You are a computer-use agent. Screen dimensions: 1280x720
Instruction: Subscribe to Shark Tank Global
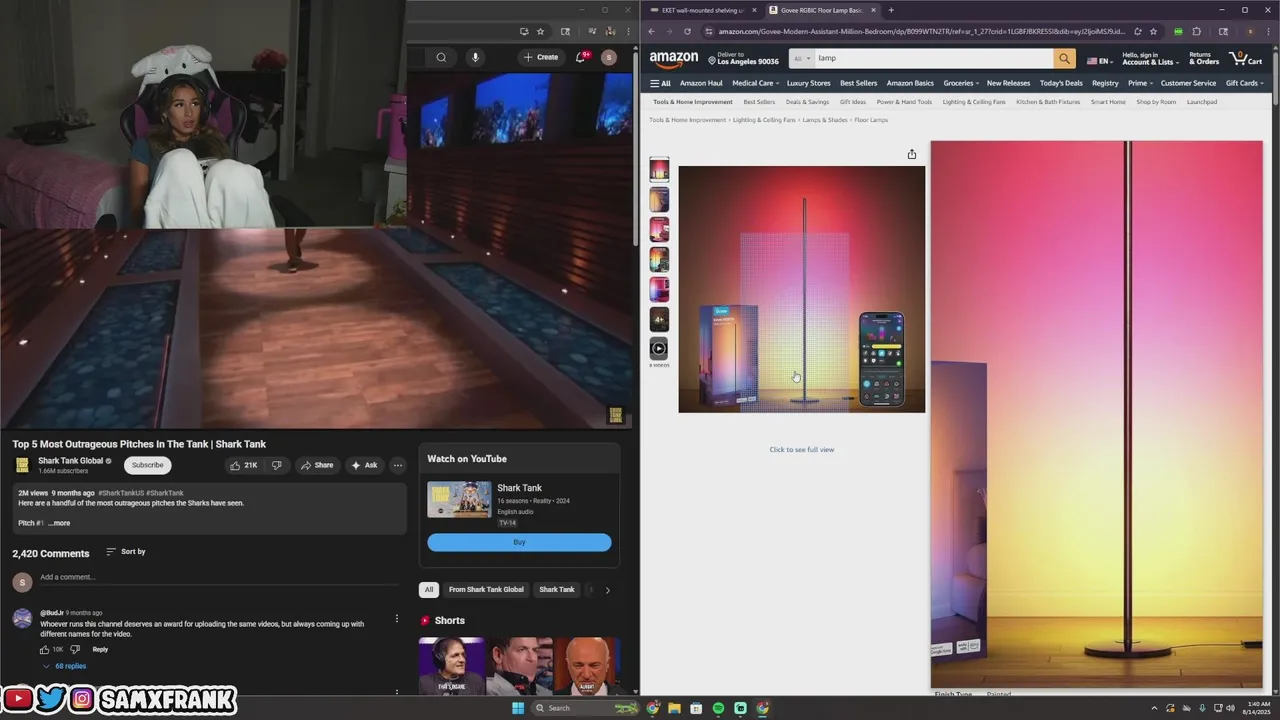point(148,465)
